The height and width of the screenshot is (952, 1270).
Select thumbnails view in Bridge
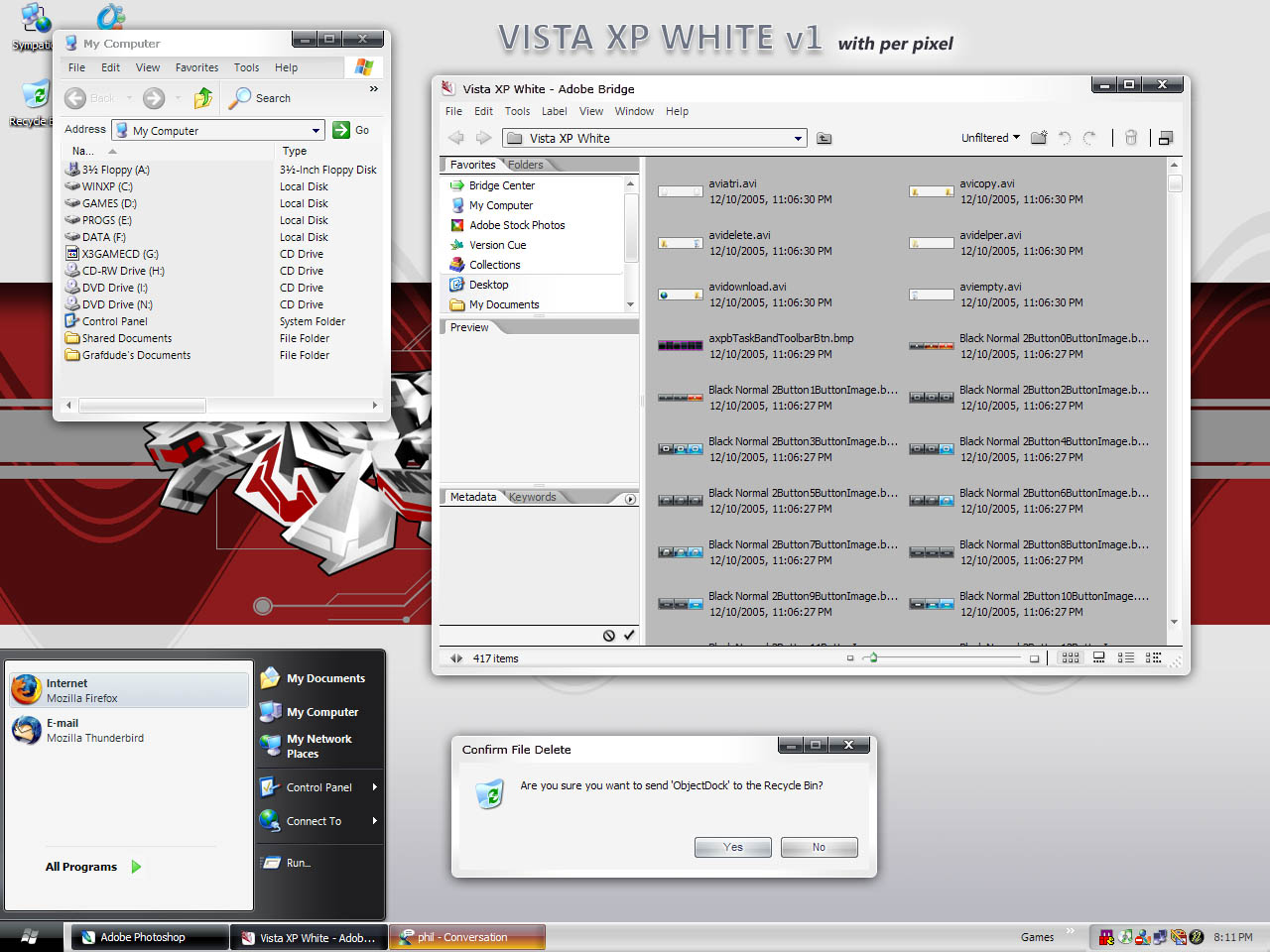[1071, 657]
